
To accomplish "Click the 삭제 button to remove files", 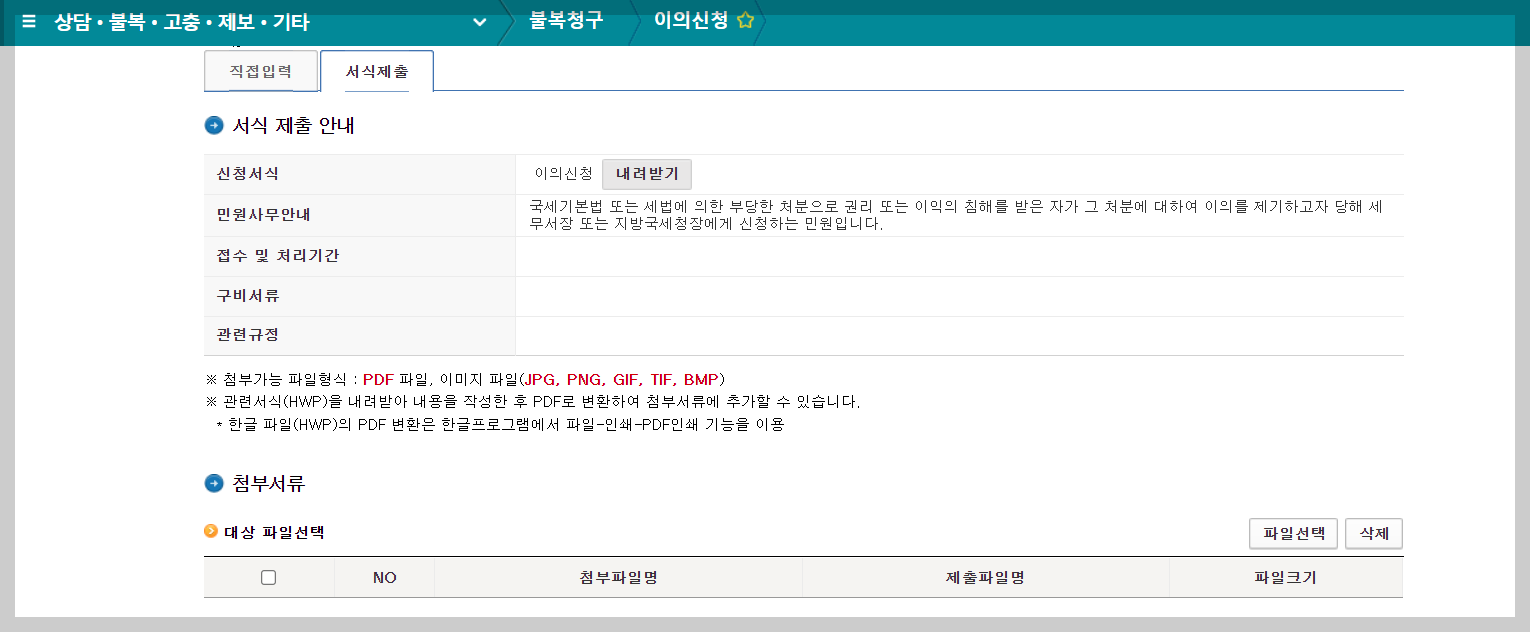I will click(1373, 533).
